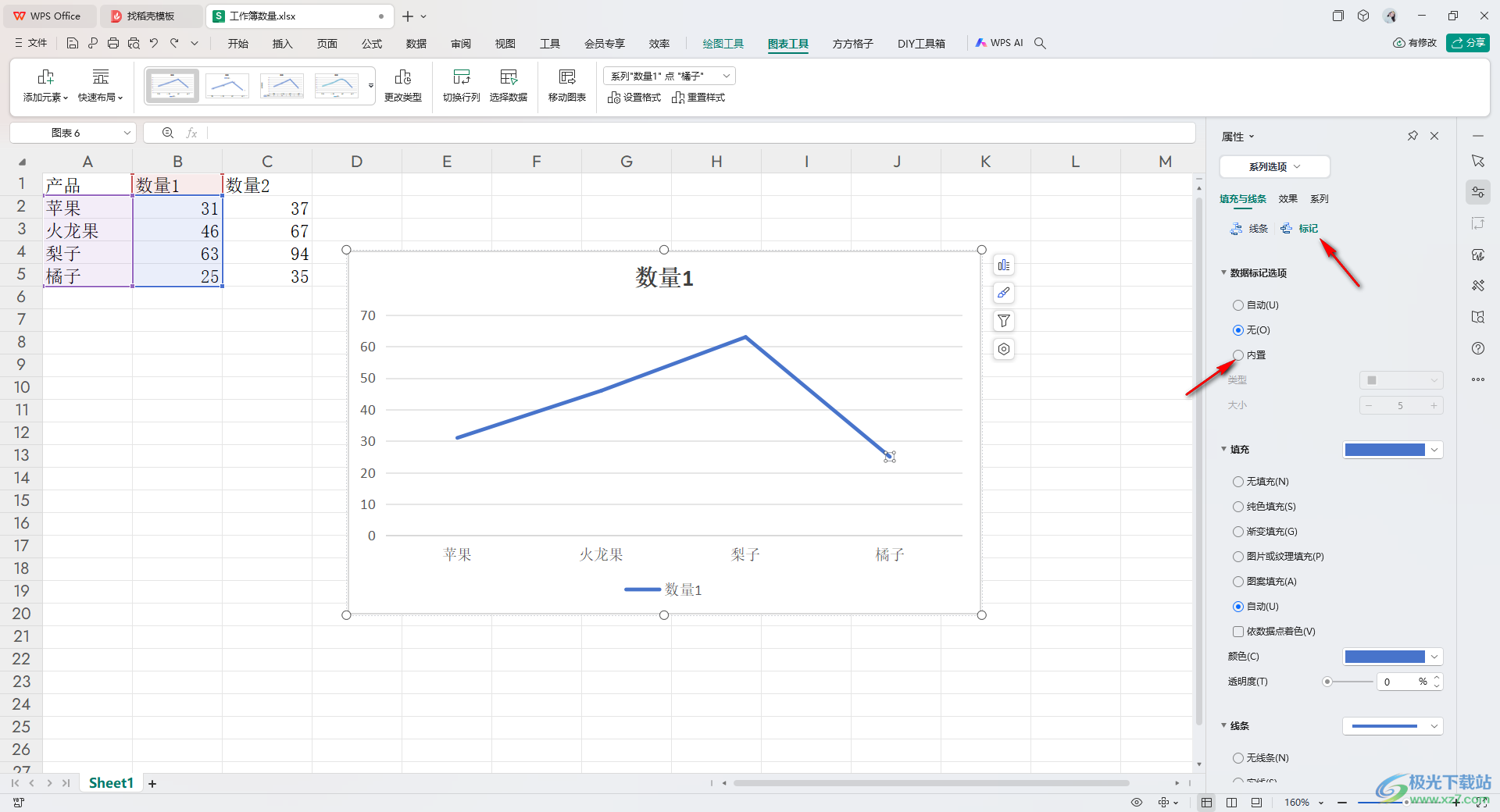The width and height of the screenshot is (1500, 812).
Task: Select Built-in (内置) marker option
Action: (x=1249, y=355)
